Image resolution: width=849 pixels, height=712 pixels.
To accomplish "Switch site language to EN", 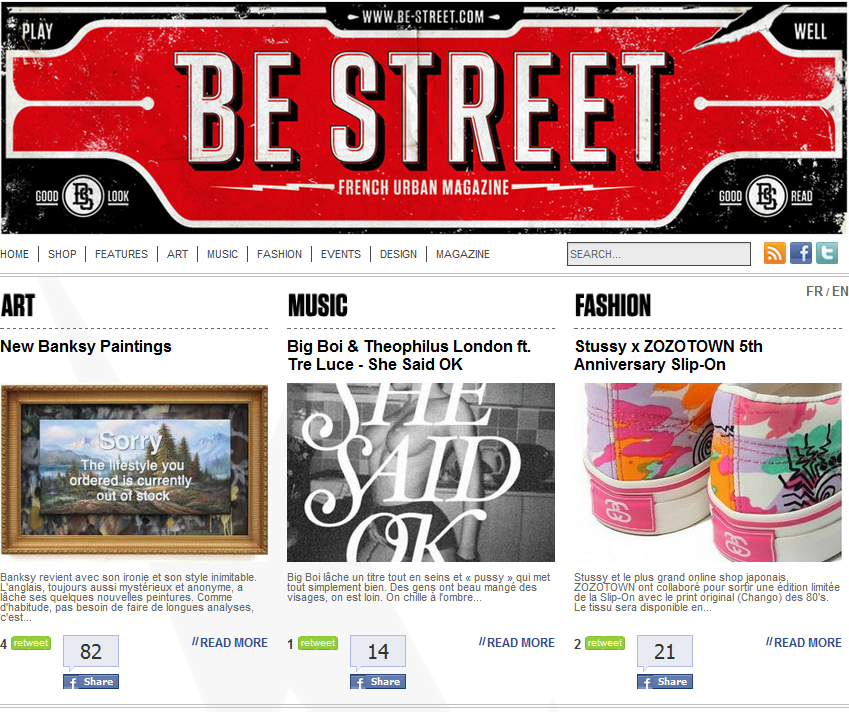I will click(x=840, y=291).
